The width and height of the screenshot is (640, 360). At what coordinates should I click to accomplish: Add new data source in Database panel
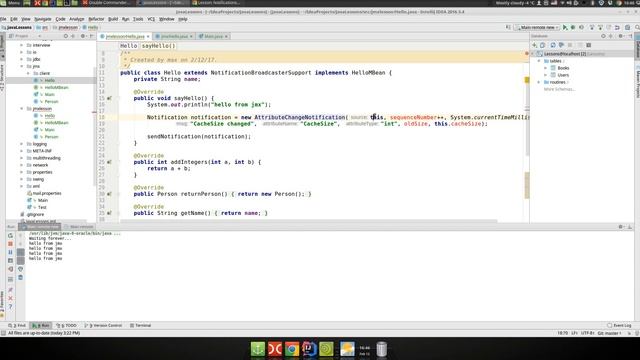534,45
